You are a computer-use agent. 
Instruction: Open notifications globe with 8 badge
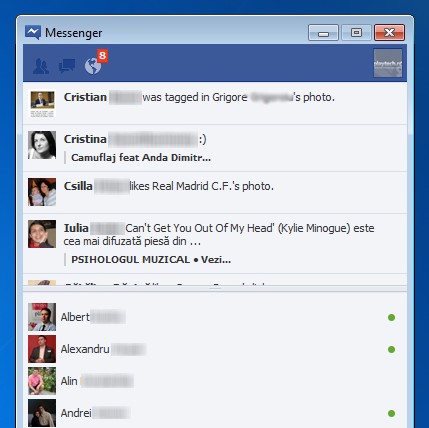[x=95, y=62]
